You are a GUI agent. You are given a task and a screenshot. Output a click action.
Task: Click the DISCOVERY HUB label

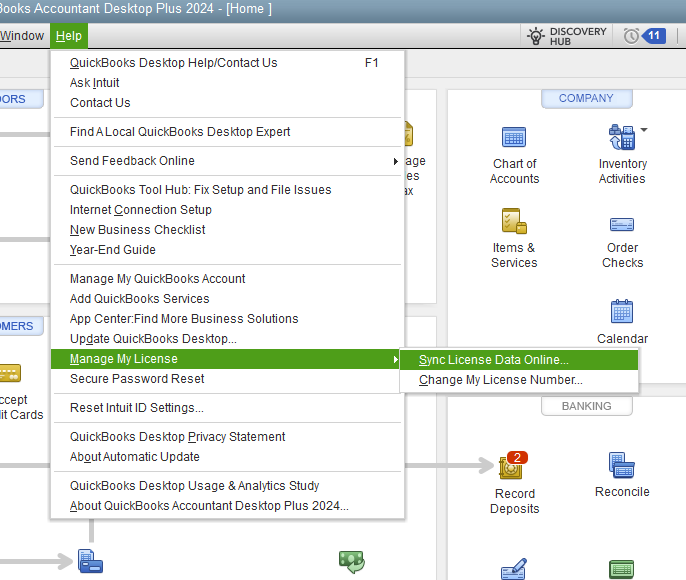(578, 36)
